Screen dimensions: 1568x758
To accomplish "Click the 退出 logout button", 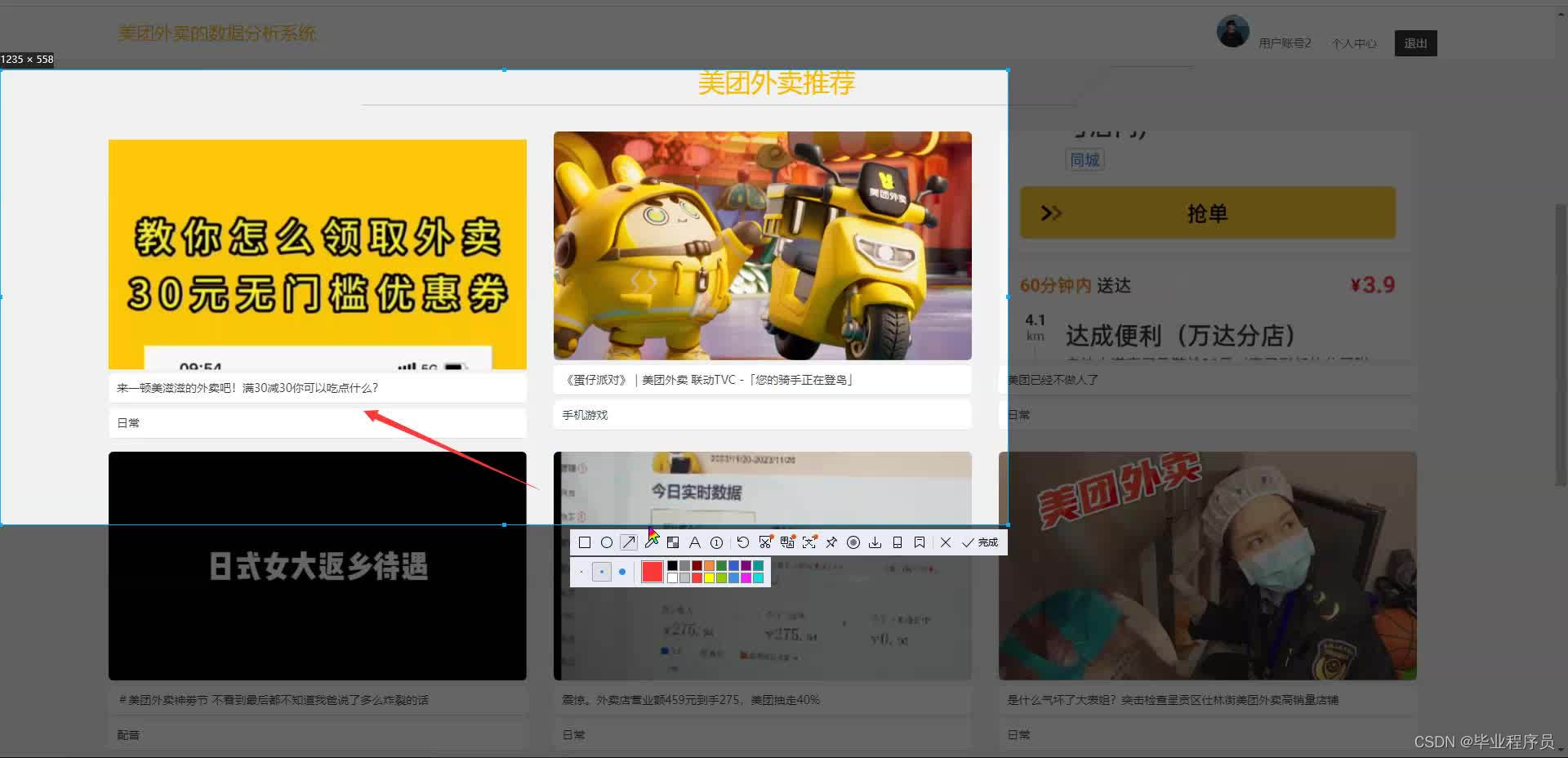I will pos(1415,43).
